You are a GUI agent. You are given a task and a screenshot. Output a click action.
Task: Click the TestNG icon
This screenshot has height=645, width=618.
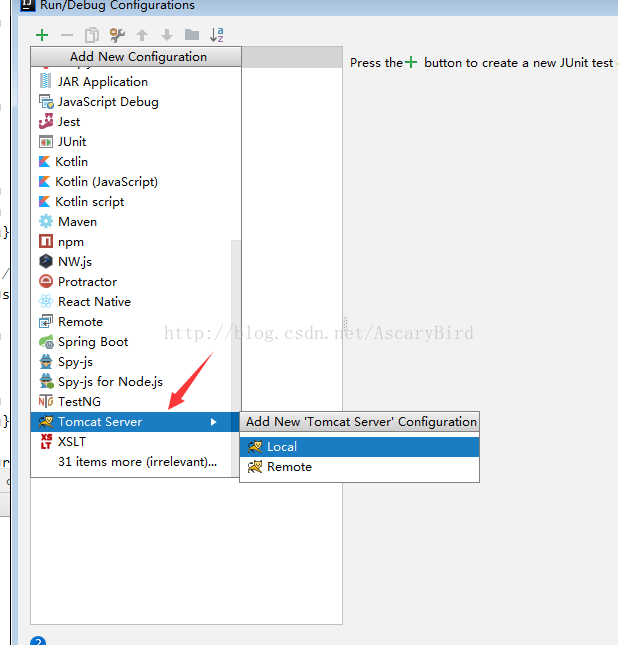click(x=46, y=401)
